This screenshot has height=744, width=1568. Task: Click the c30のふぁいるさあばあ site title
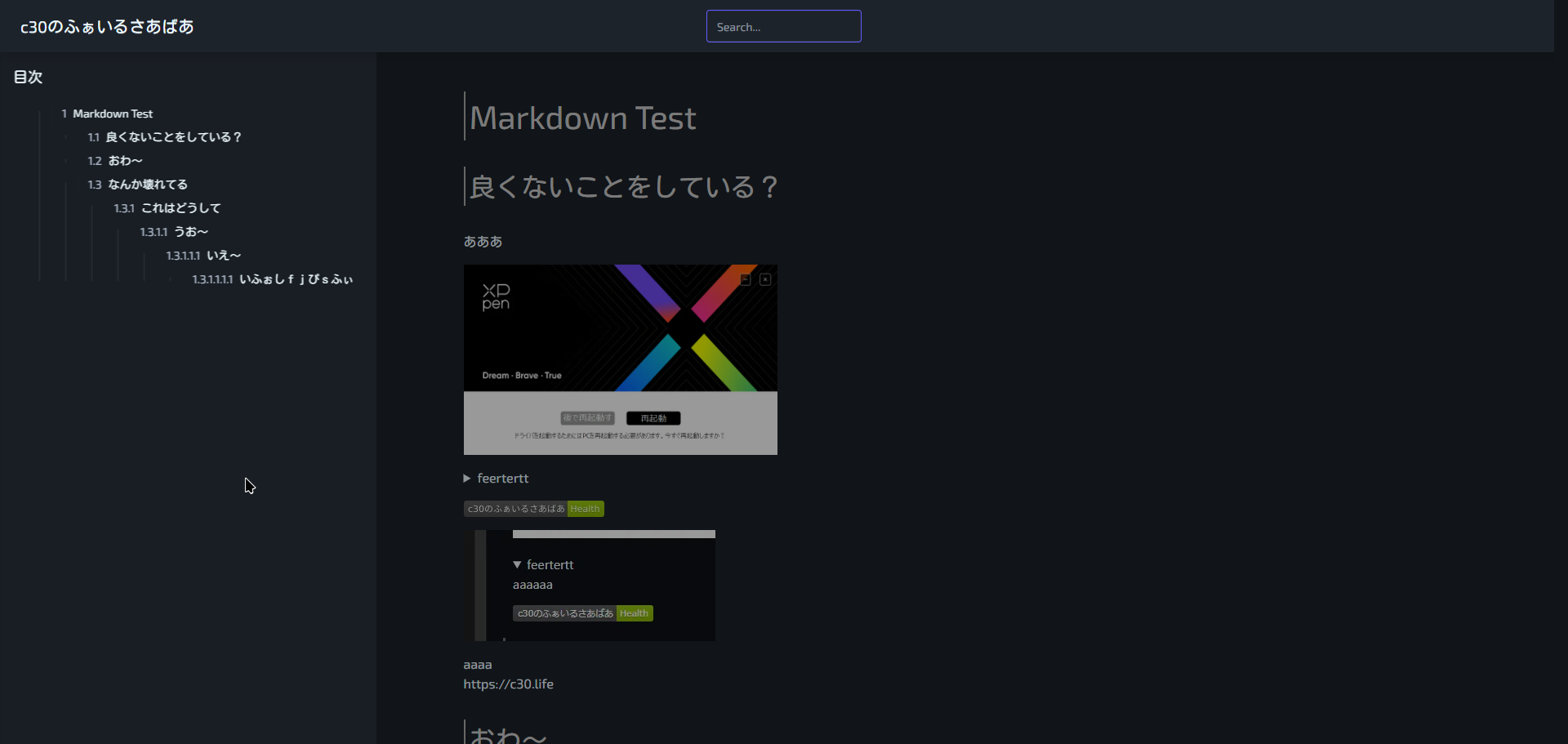click(x=107, y=27)
